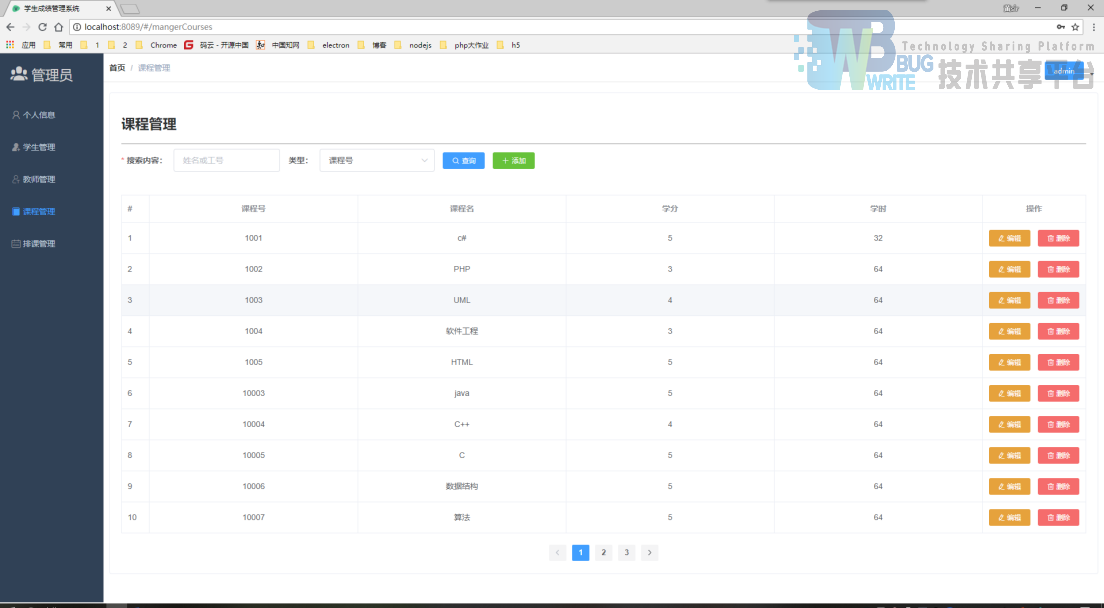Open the h5 bookmark folder
Screen dimensions: 1104x608
click(508, 44)
